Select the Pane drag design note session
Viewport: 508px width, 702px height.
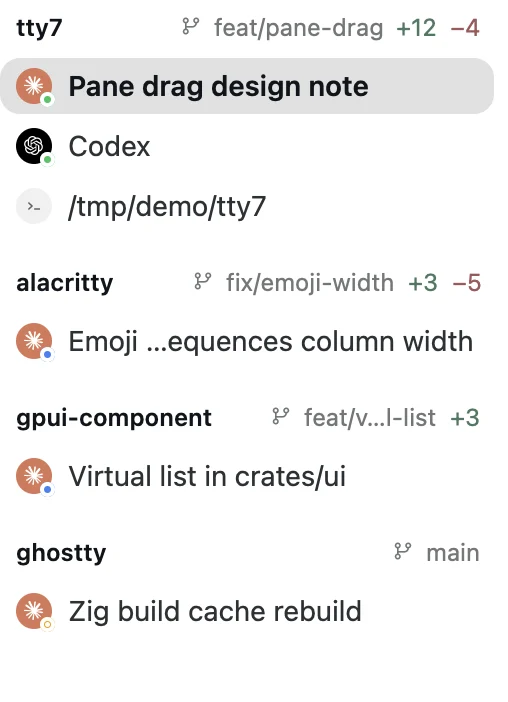pyautogui.click(x=247, y=86)
